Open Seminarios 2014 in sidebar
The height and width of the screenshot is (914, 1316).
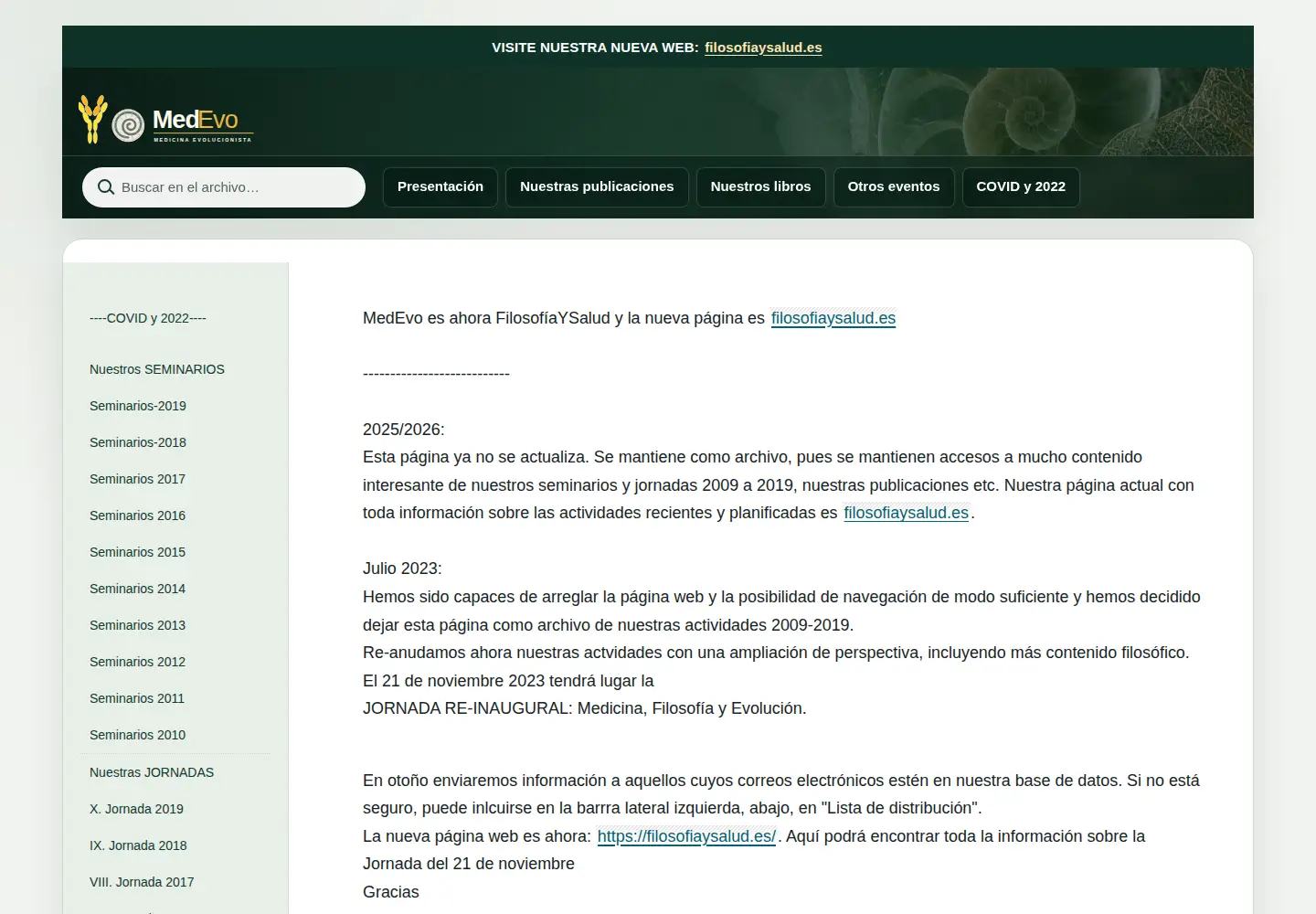tap(138, 589)
